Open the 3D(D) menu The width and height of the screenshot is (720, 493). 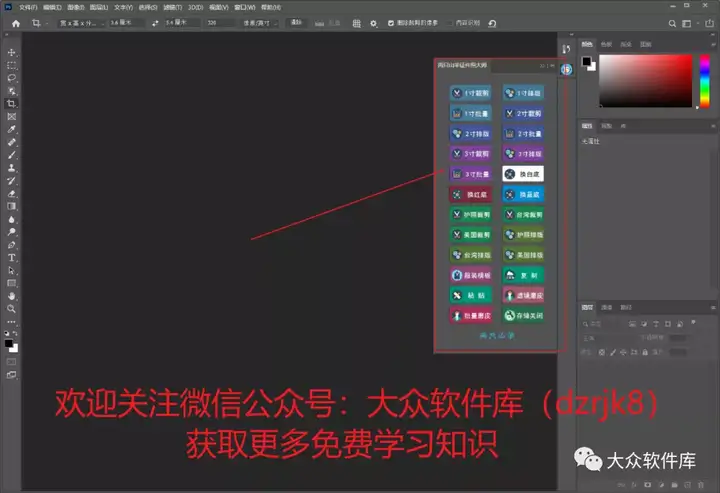pos(196,7)
